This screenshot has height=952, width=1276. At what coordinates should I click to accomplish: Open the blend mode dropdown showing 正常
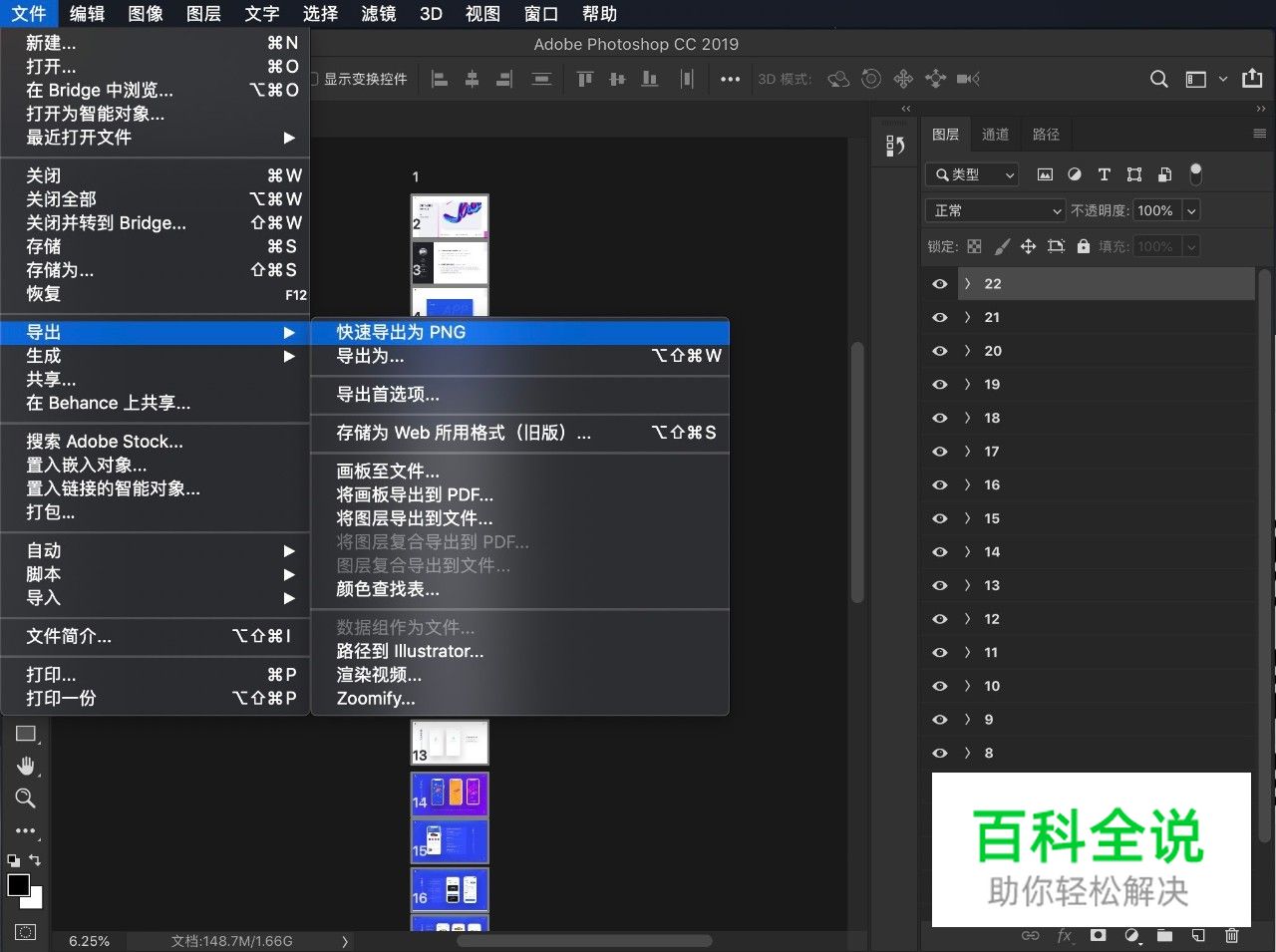994,210
